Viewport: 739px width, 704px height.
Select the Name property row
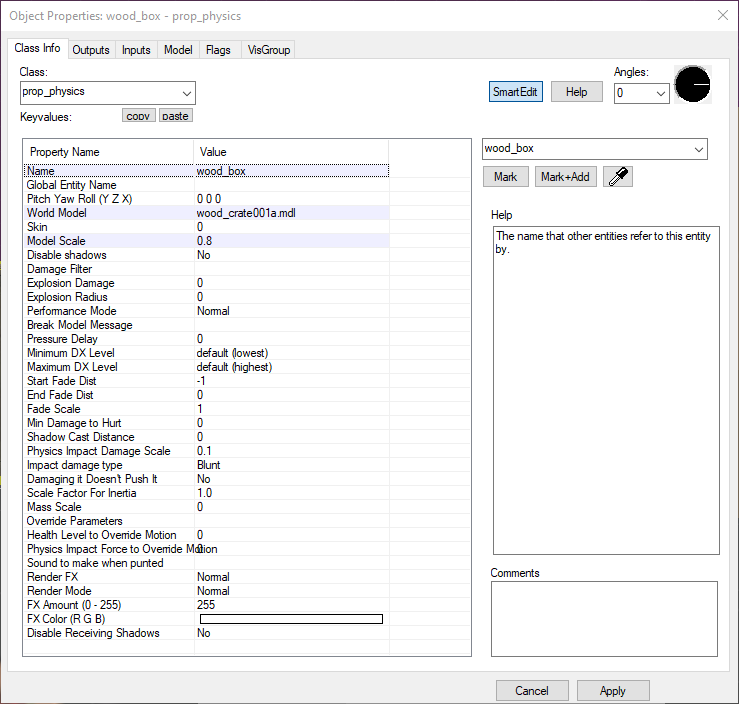pos(206,171)
